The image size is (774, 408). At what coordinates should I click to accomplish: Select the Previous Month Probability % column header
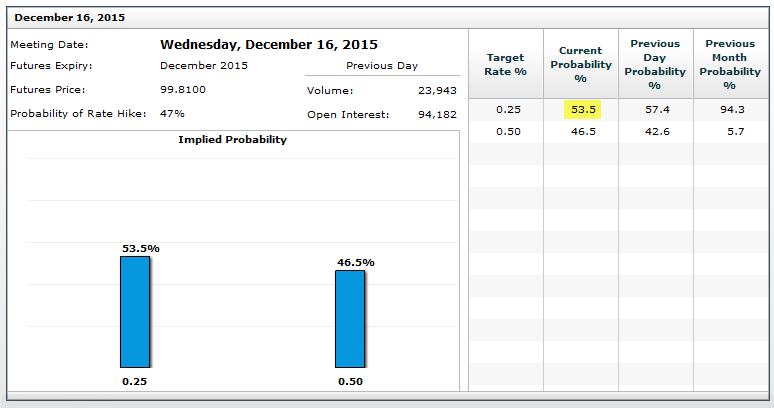click(x=730, y=65)
